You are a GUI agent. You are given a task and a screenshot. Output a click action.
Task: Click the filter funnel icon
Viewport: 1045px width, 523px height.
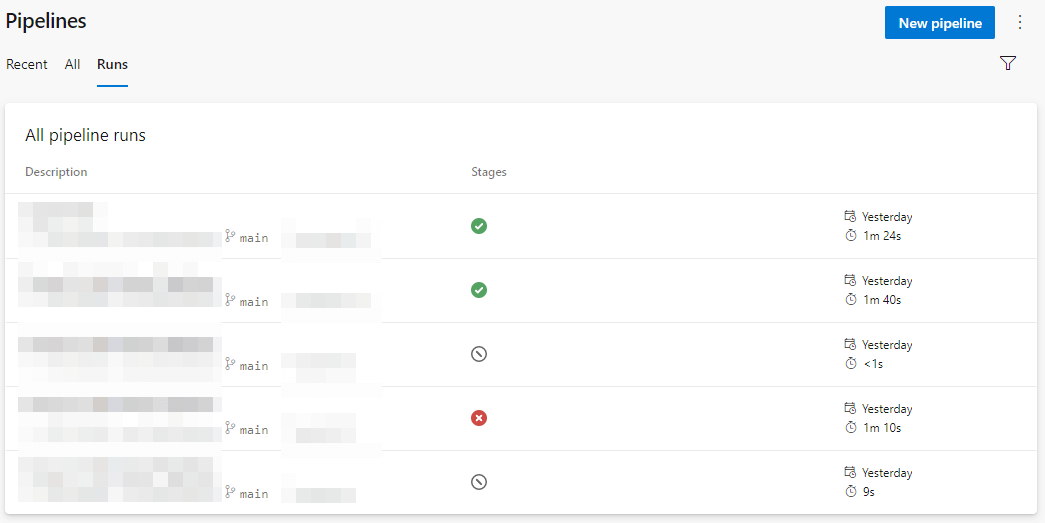[x=1008, y=64]
